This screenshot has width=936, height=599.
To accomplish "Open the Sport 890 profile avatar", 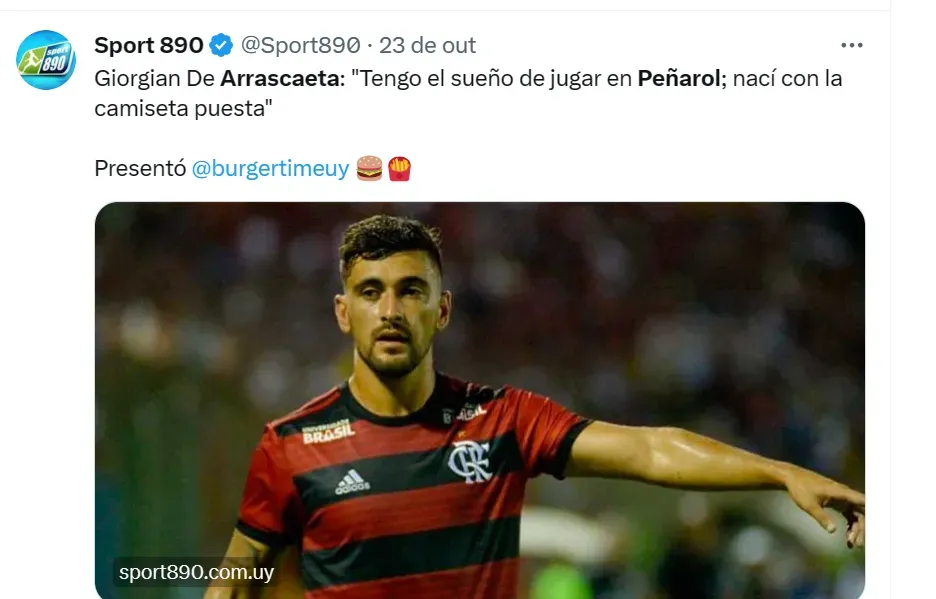I will 46,60.
